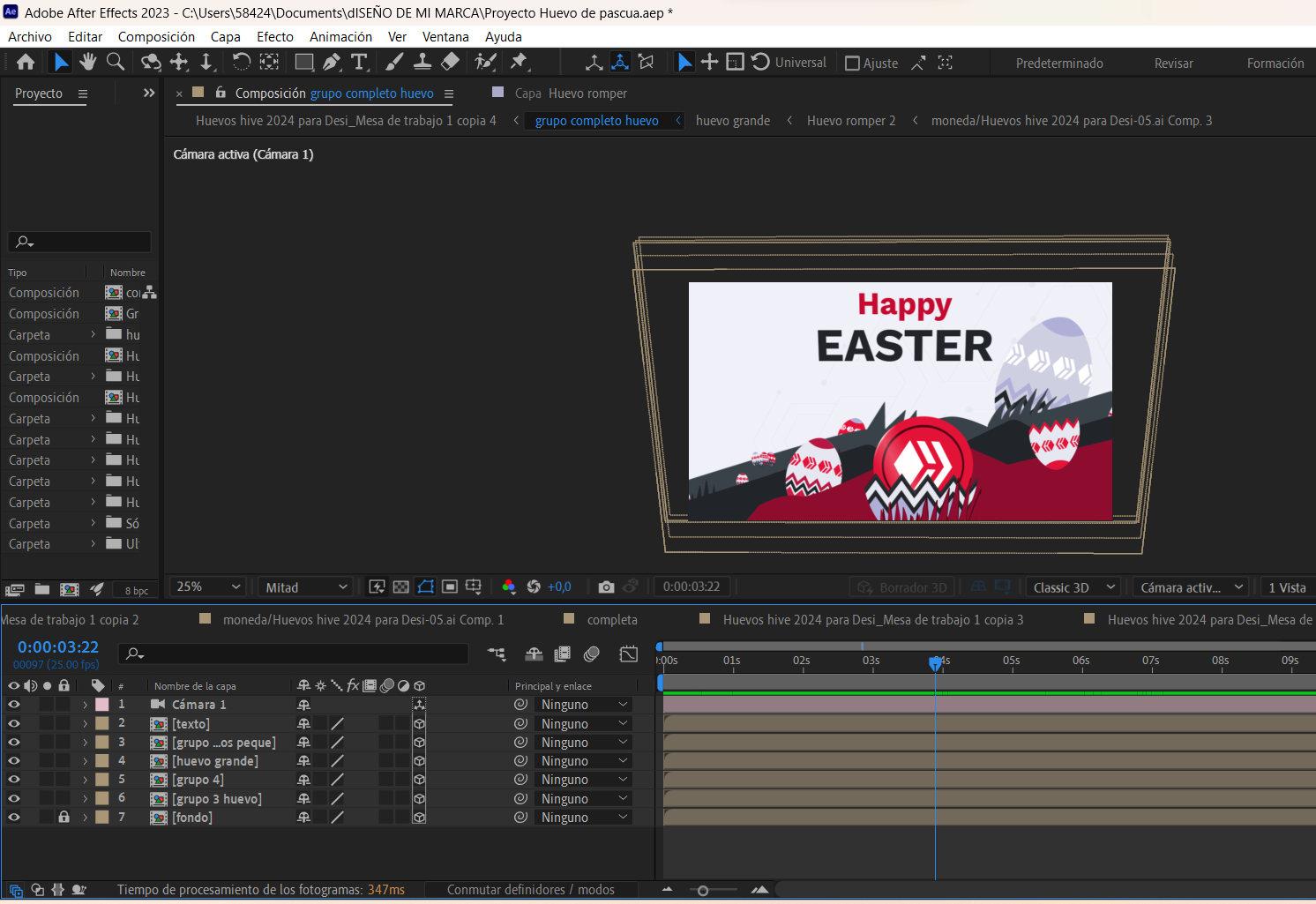Screen dimensions: 1316x904
Task: Unlock the fondo layer
Action: 64,818
